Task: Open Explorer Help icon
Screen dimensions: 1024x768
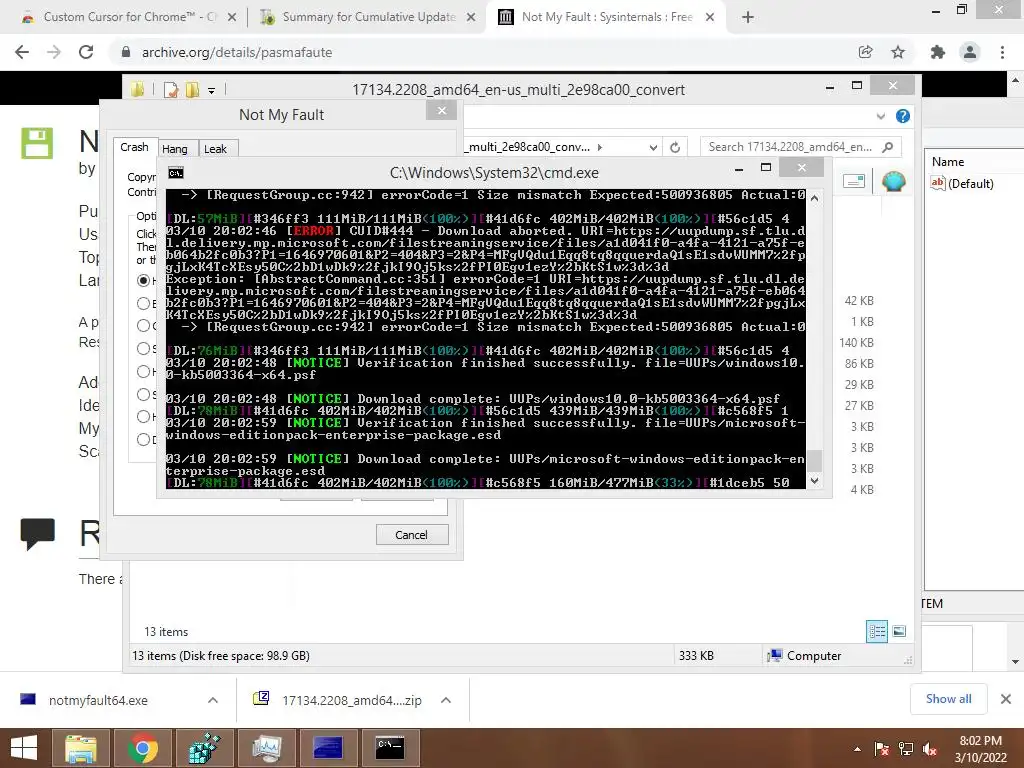Action: pyautogui.click(x=903, y=116)
